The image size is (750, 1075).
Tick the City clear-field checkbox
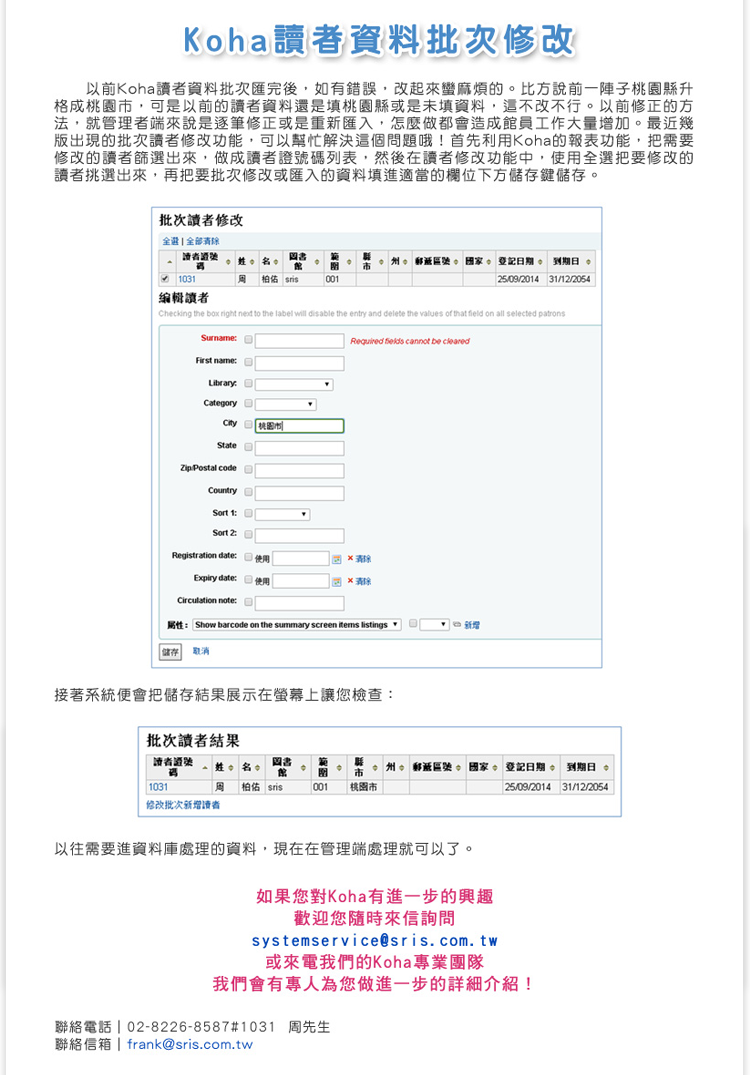click(x=248, y=425)
